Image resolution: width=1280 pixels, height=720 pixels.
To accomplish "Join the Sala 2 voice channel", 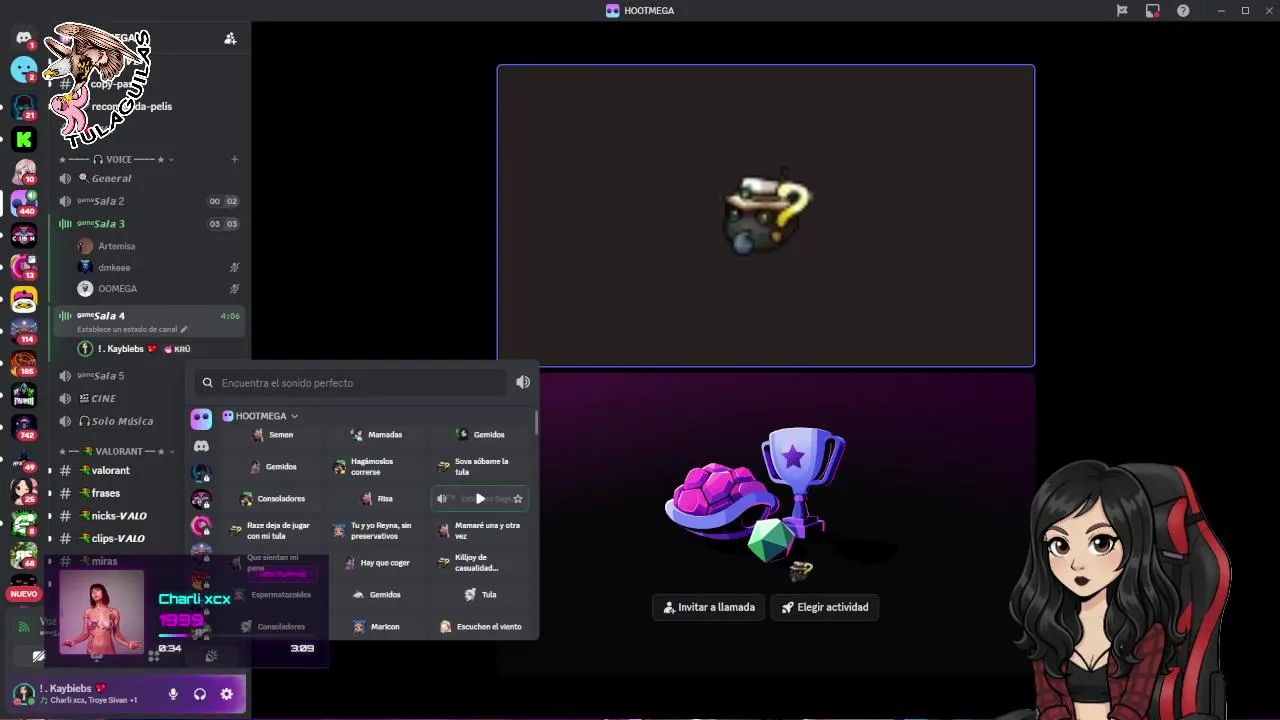I will coord(150,201).
